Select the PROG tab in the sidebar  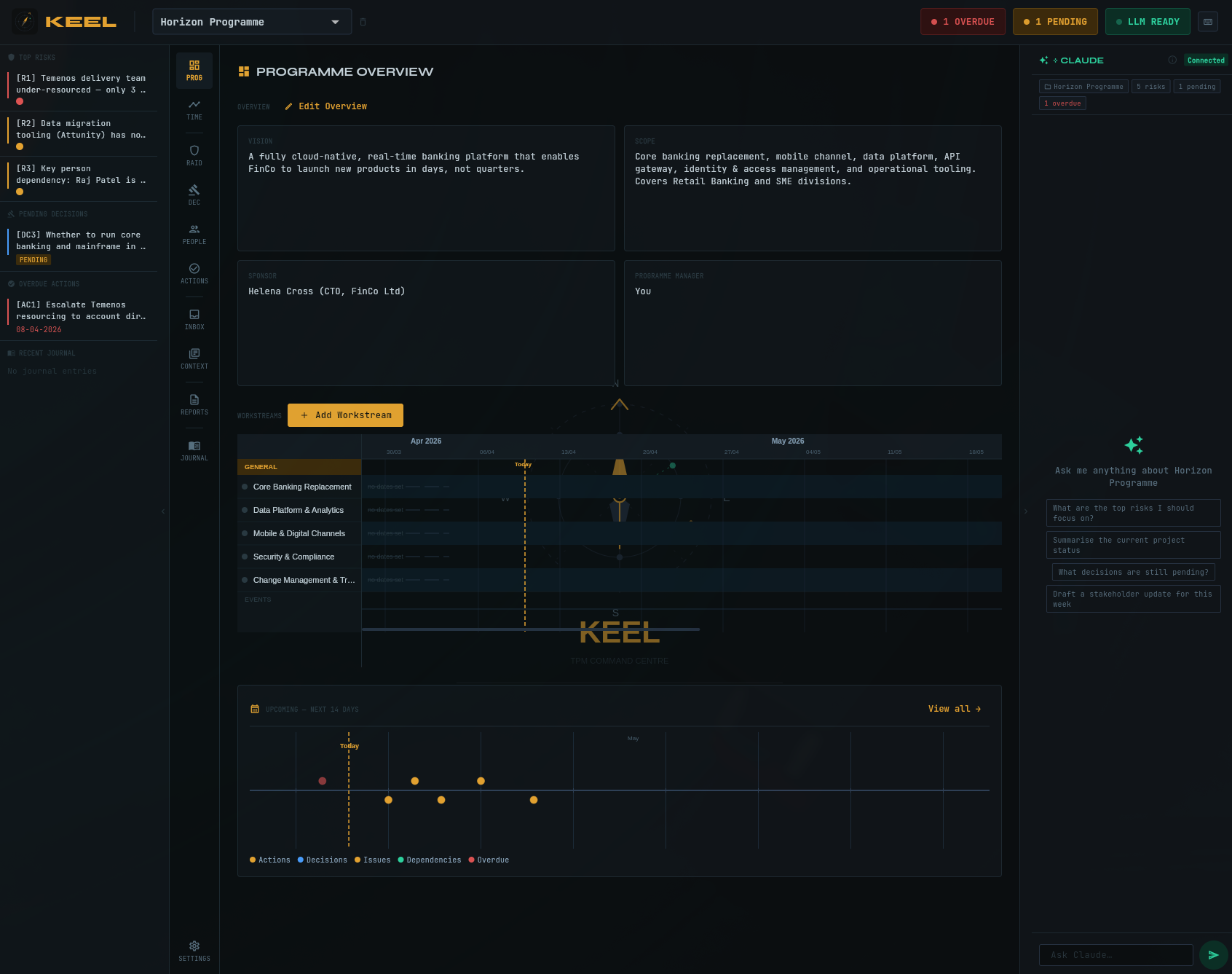[194, 70]
